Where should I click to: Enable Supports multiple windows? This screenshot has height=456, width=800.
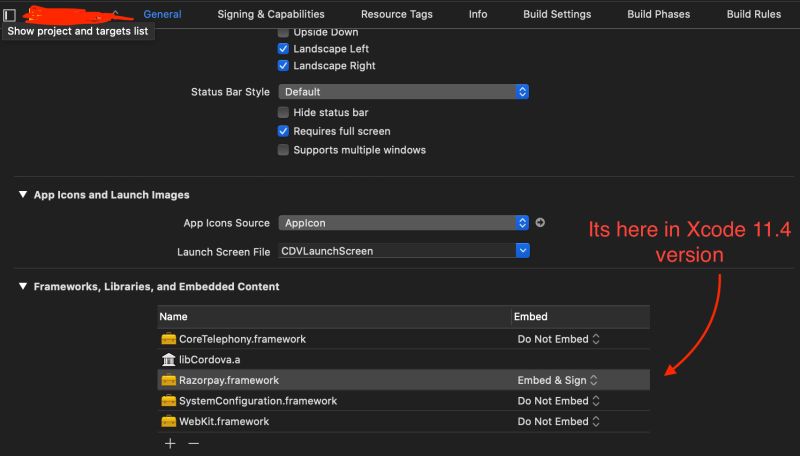pyautogui.click(x=284, y=150)
